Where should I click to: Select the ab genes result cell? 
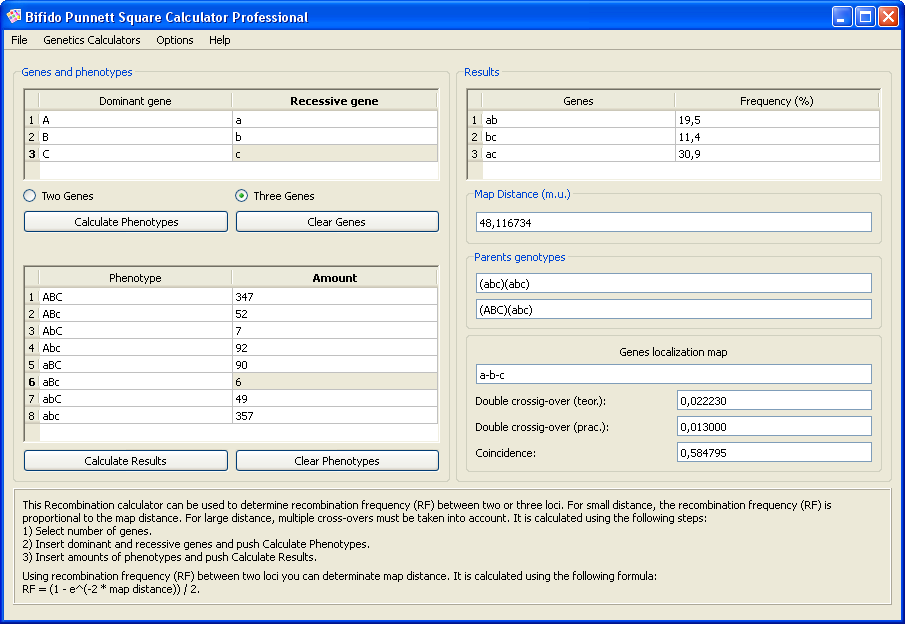click(x=578, y=119)
